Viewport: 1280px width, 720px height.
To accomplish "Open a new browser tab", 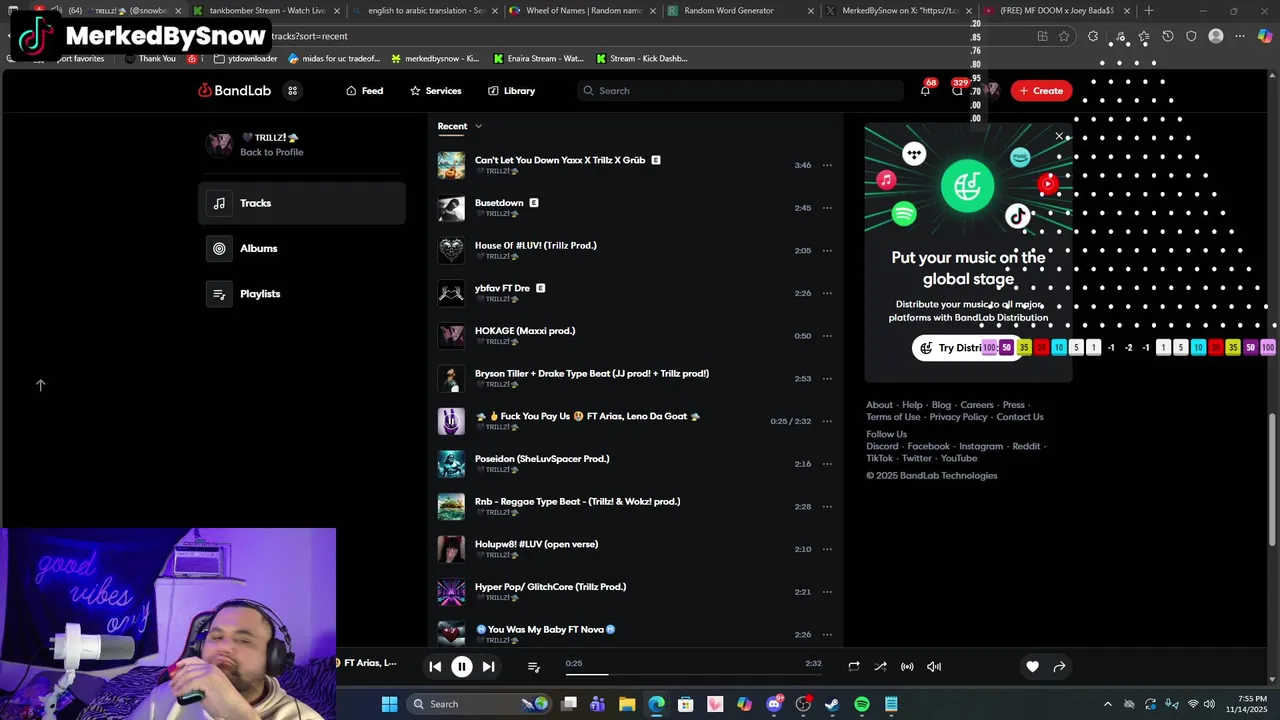I will click(1149, 11).
